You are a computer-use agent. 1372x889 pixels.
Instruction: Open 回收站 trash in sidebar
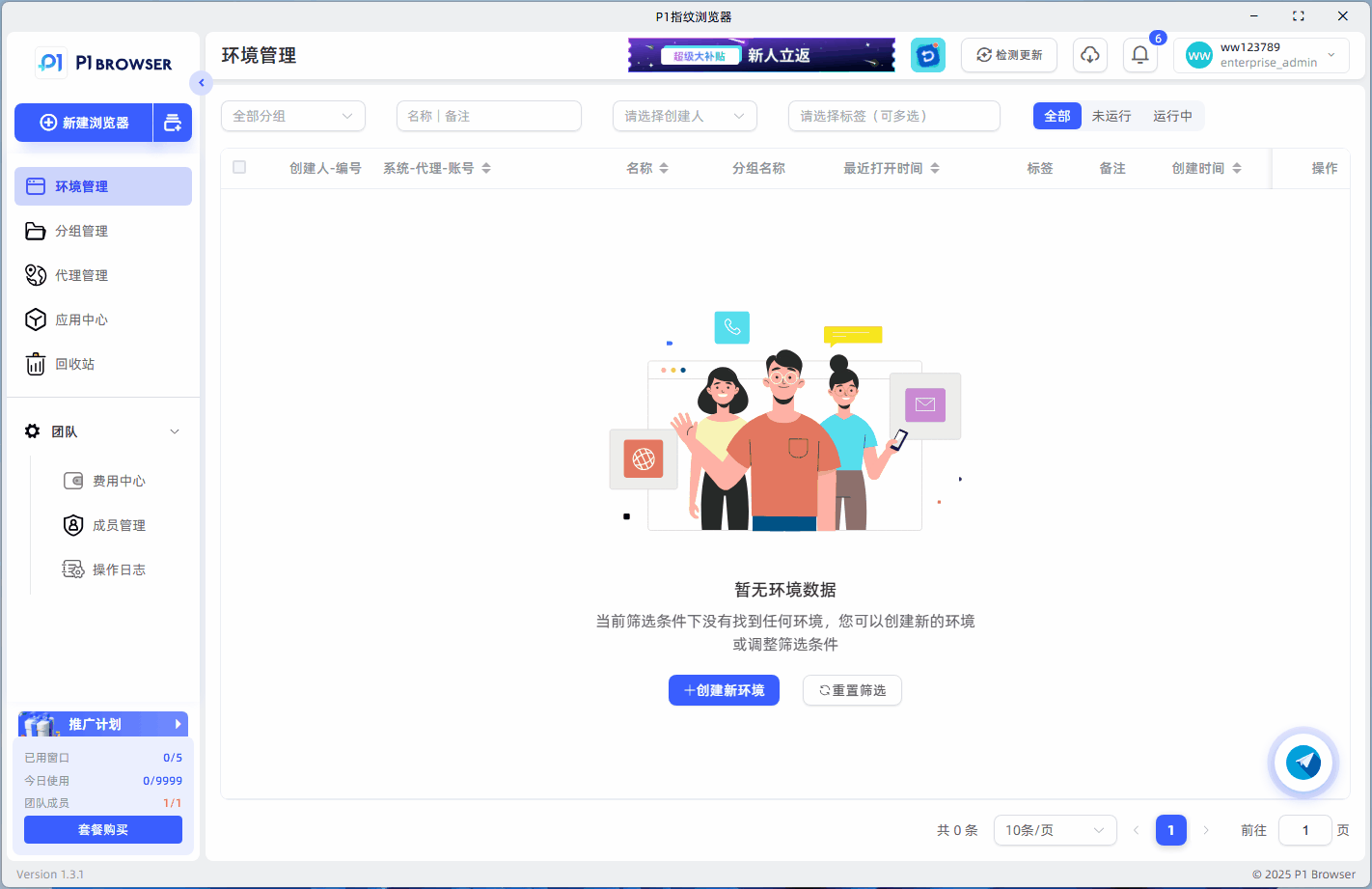(x=74, y=364)
